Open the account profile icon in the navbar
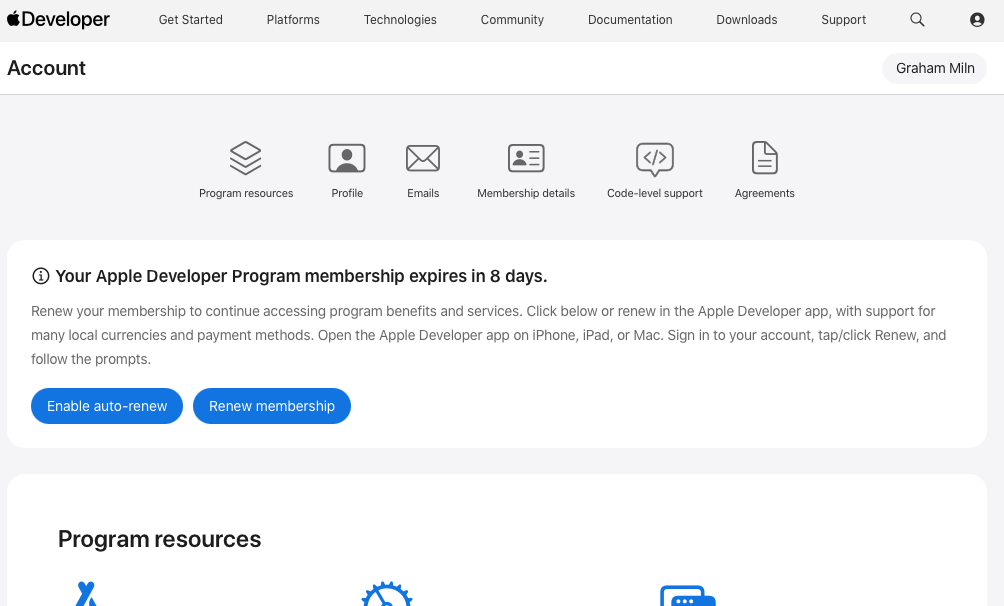Viewport: 1004px width, 606px height. pos(977,20)
